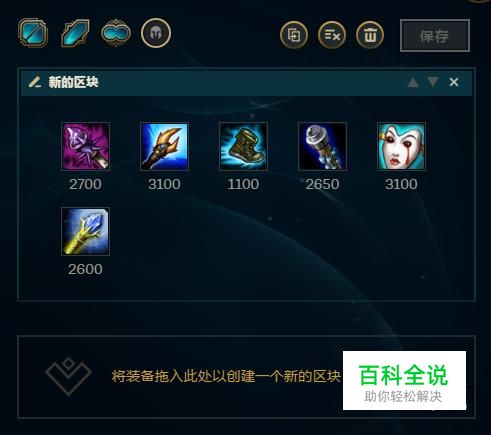Select the boots item costing 1100
491x435 pixels.
(243, 146)
